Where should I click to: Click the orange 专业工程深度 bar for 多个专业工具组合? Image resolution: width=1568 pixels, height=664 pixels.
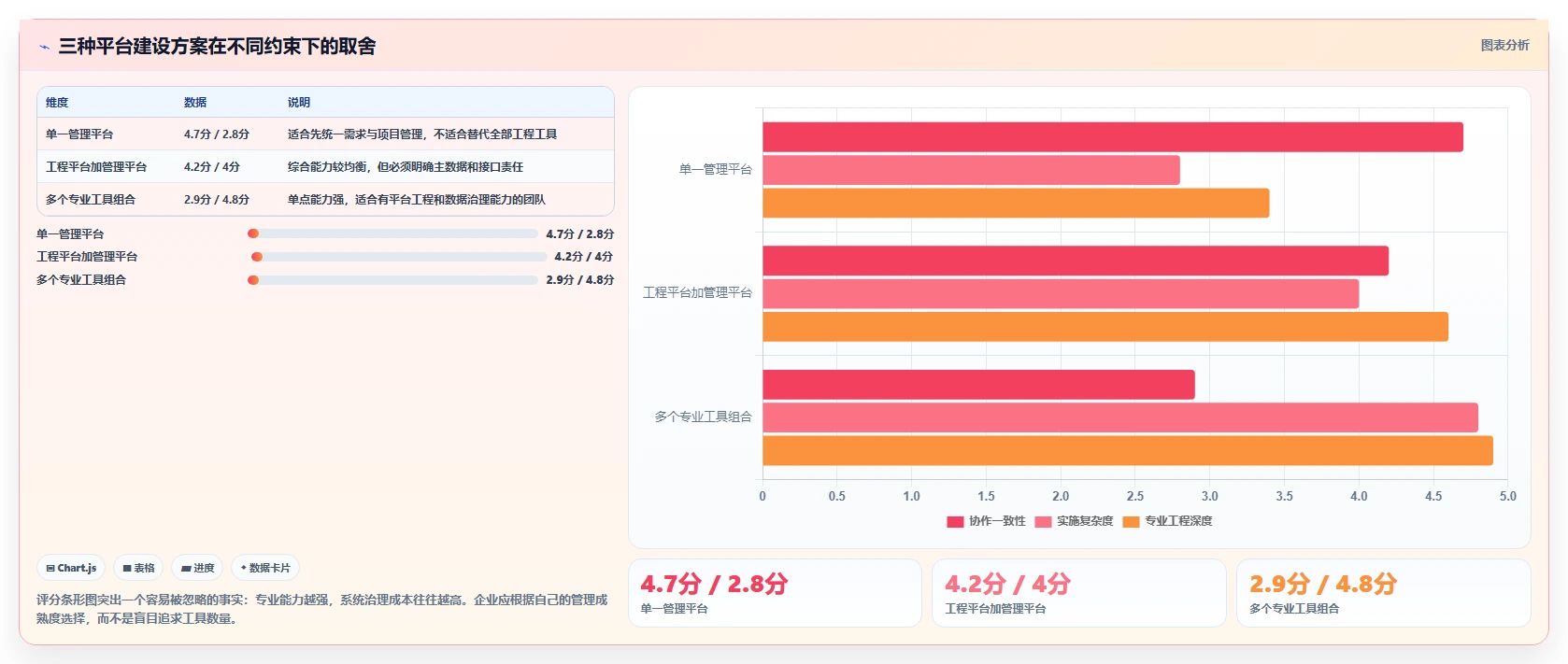coord(1128,450)
